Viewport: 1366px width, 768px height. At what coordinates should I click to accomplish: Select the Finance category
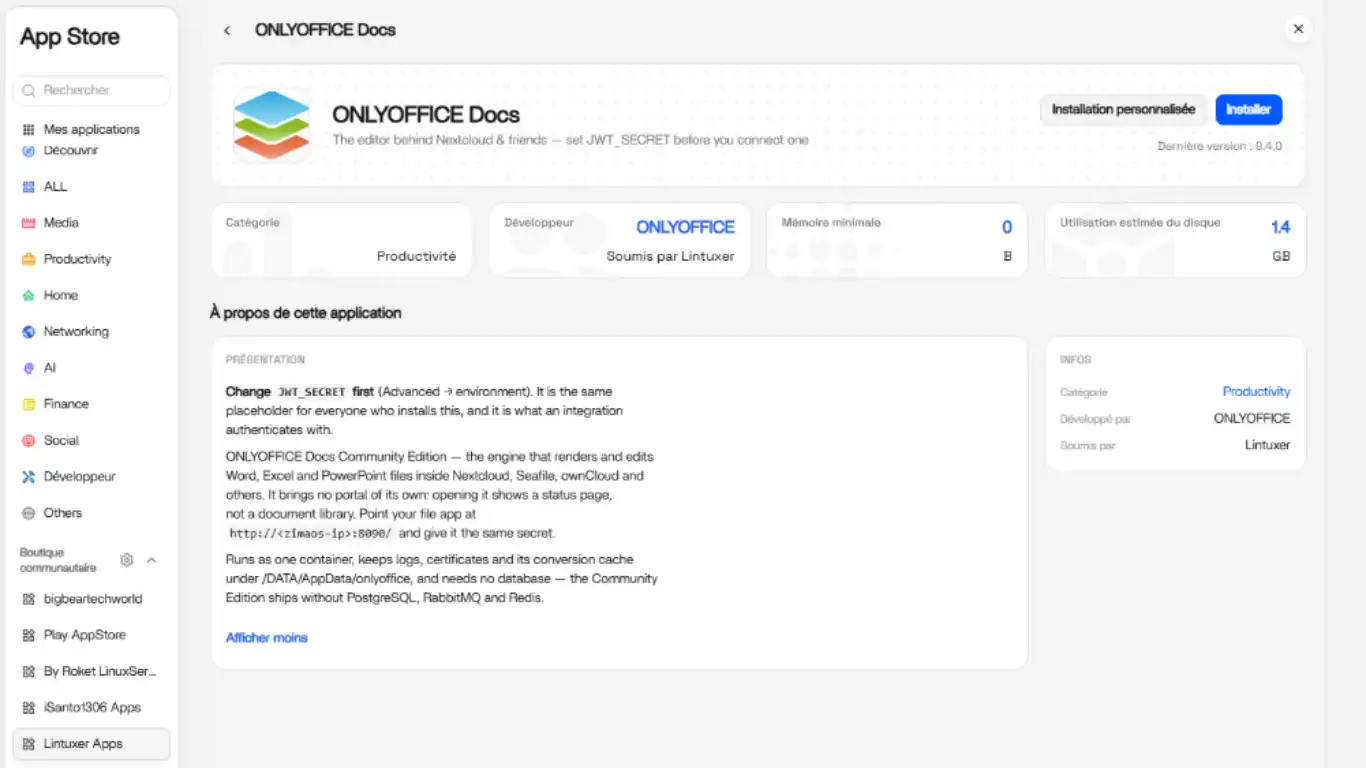pyautogui.click(x=91, y=404)
